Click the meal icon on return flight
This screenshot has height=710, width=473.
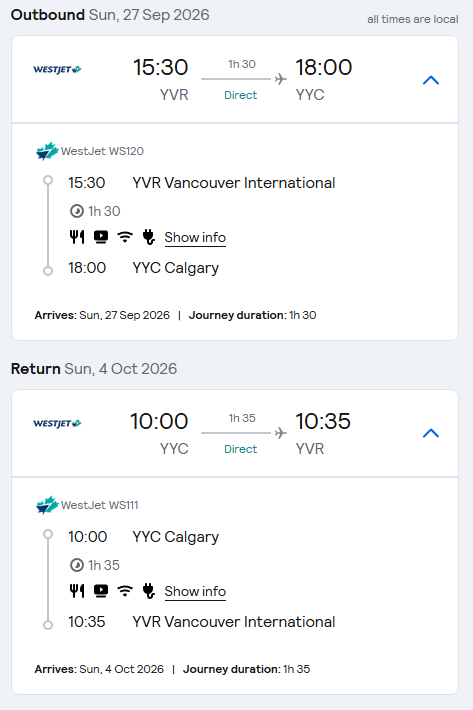(77, 591)
